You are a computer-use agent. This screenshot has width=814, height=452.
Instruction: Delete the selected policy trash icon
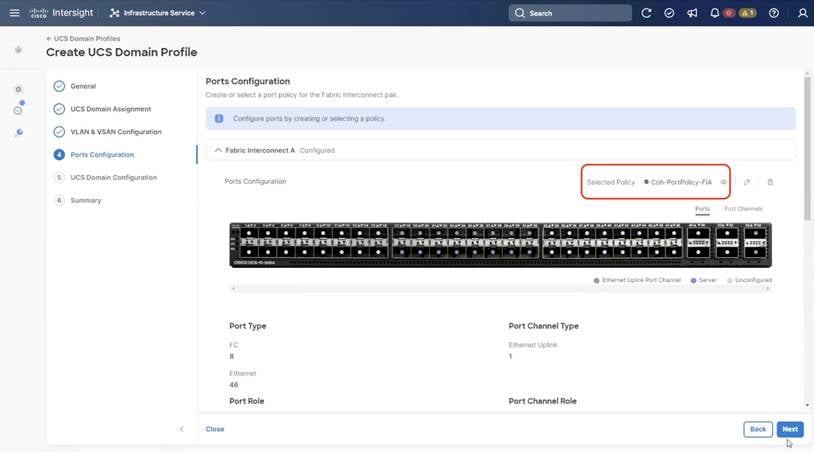coord(770,182)
